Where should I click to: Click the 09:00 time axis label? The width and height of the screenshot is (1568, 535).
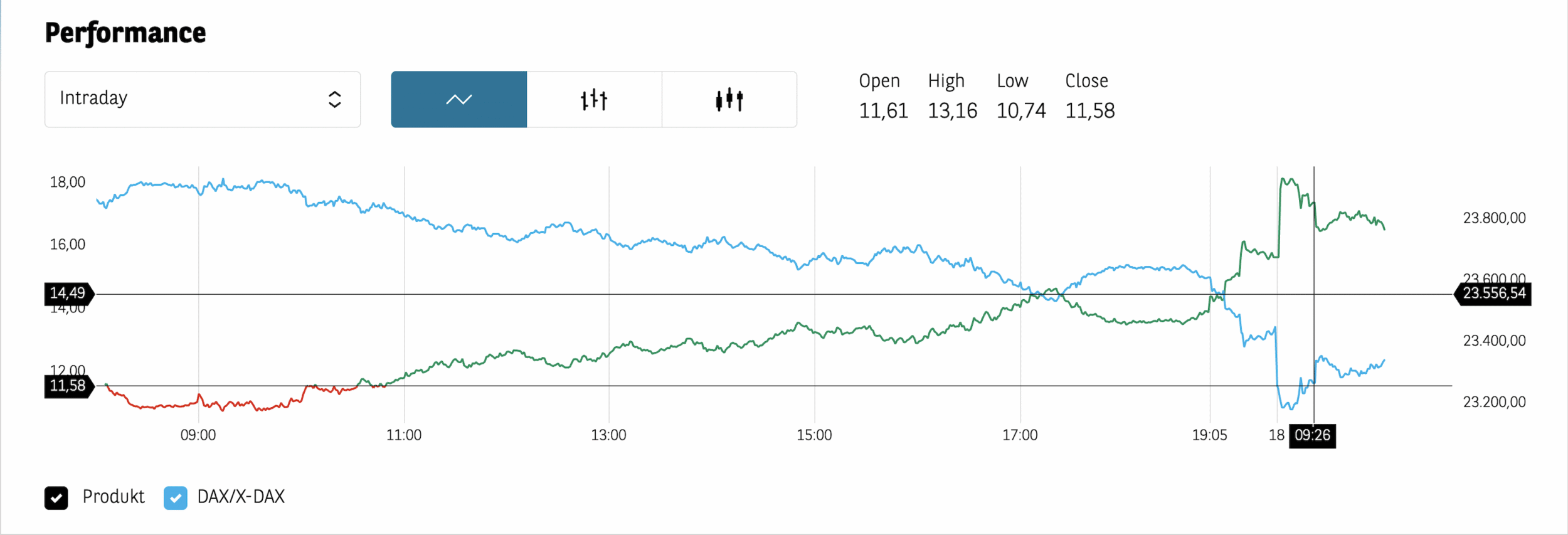[x=198, y=435]
